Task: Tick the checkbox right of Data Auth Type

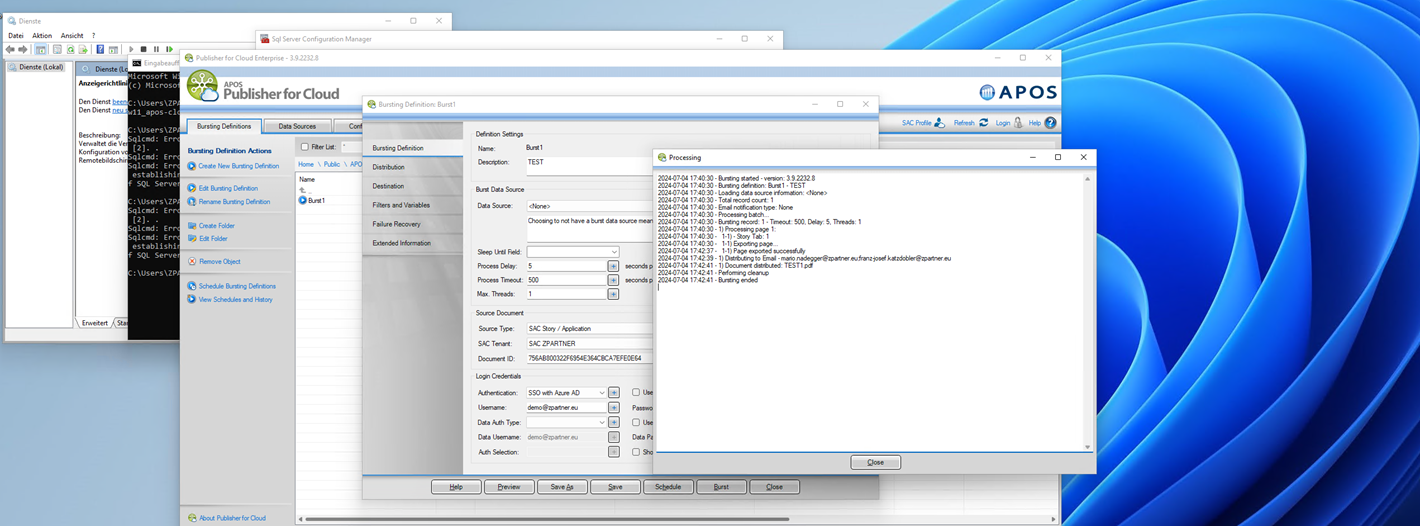Action: tap(636, 423)
